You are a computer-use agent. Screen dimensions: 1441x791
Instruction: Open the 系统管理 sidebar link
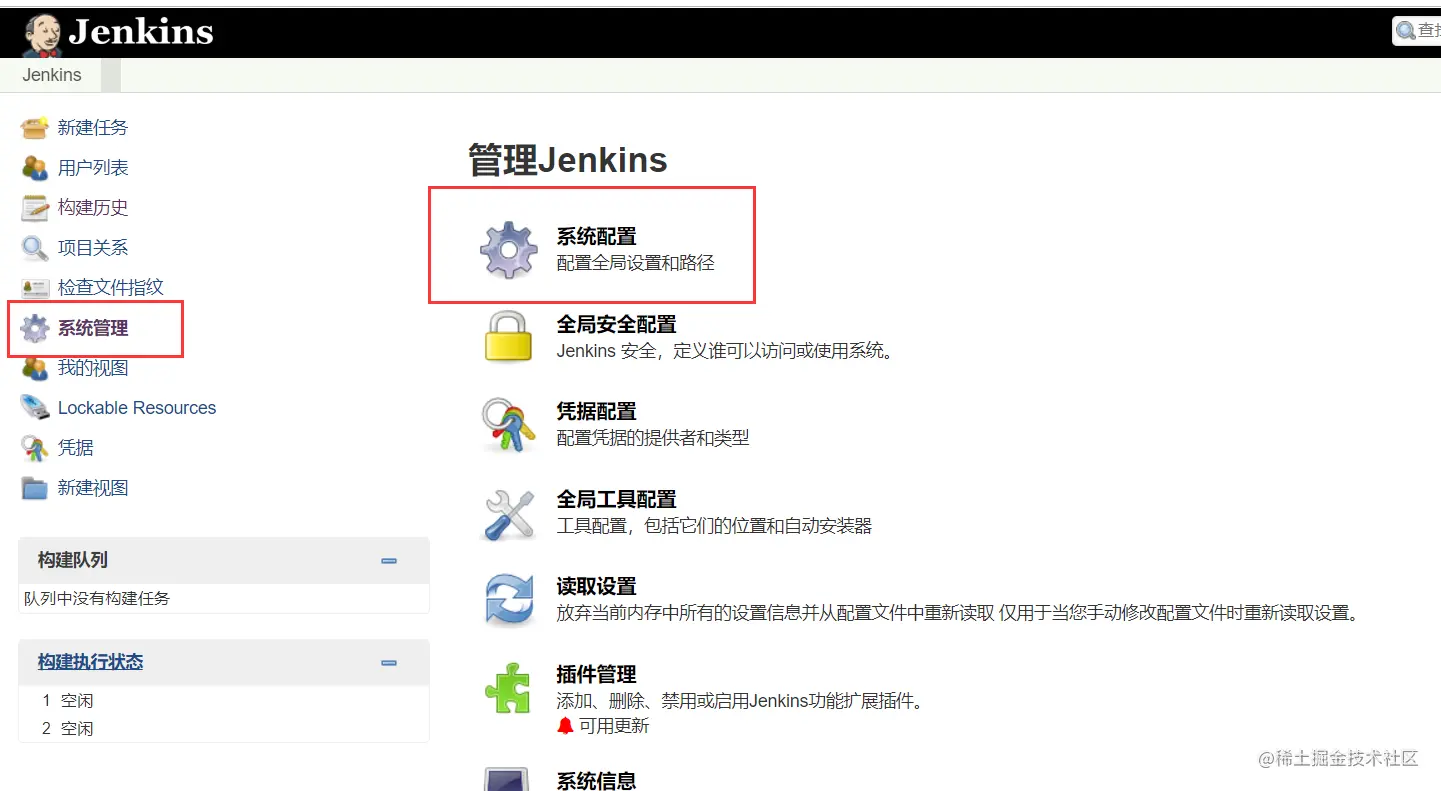[93, 328]
